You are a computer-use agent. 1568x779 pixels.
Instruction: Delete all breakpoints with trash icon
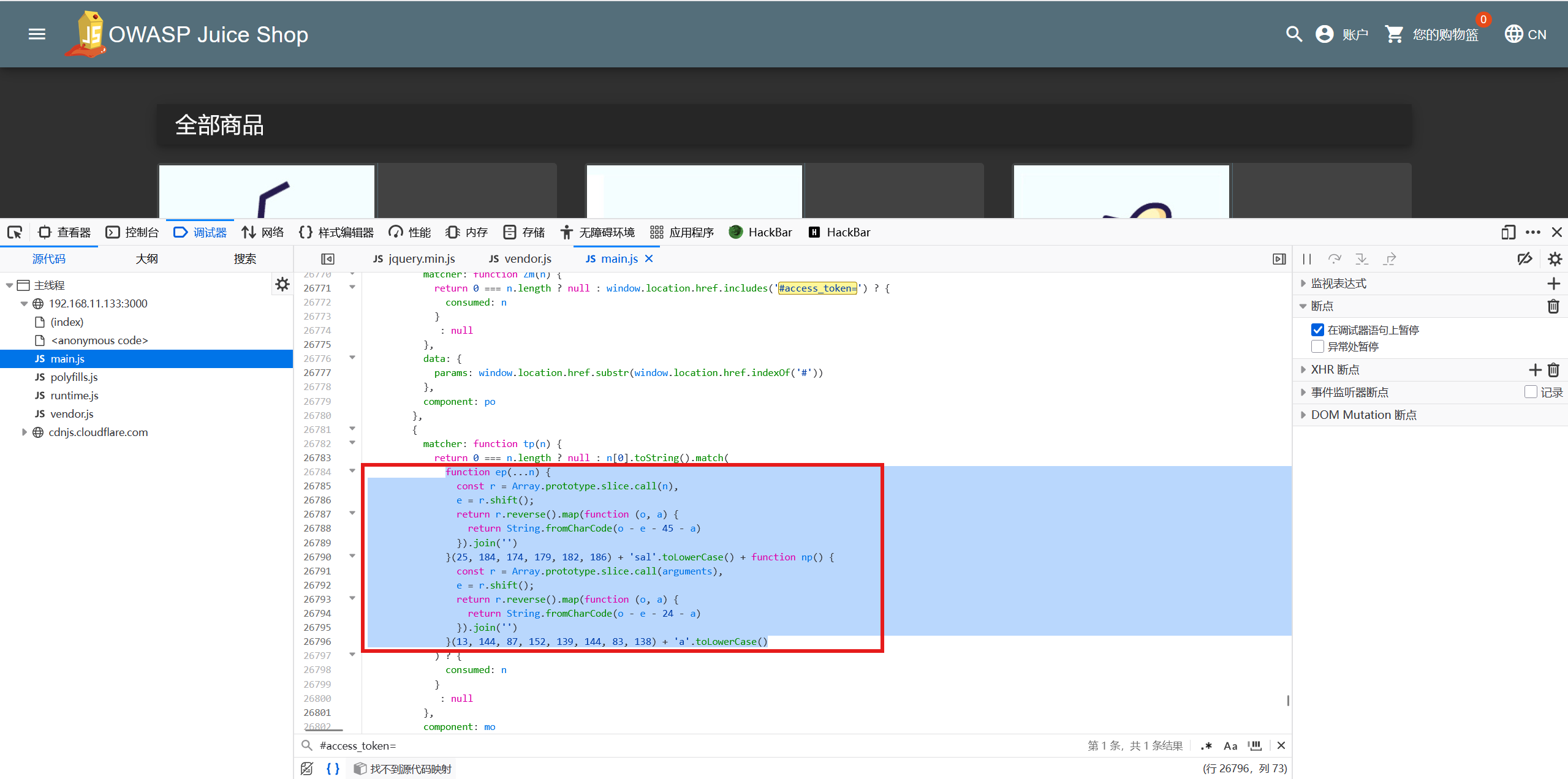(x=1553, y=306)
